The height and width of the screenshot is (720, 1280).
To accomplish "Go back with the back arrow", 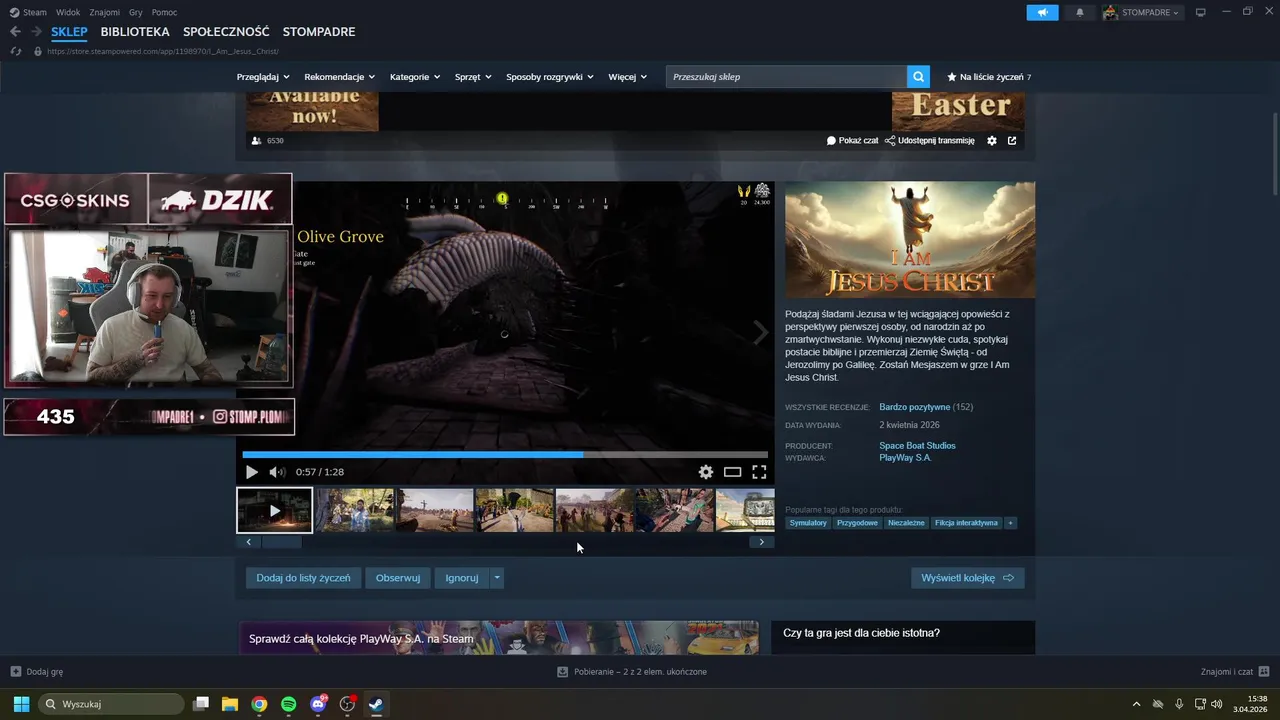I will 15,32.
